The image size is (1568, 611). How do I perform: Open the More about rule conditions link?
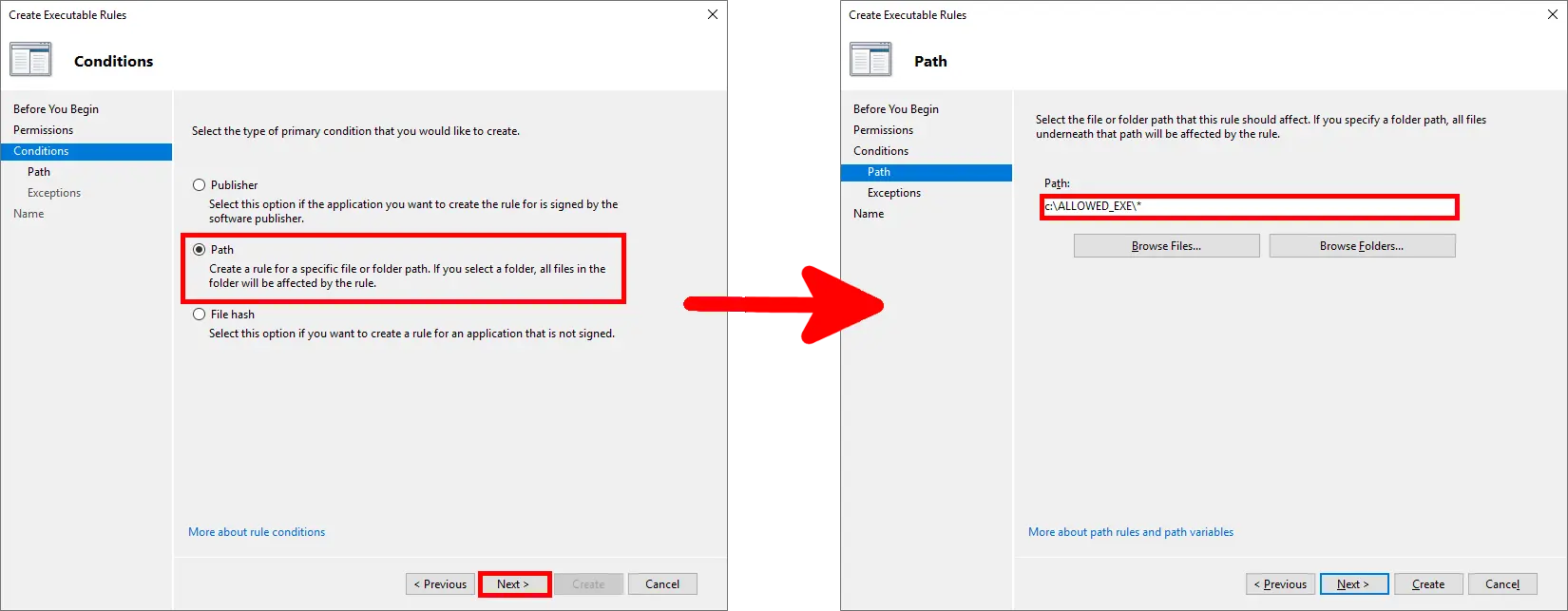(257, 532)
